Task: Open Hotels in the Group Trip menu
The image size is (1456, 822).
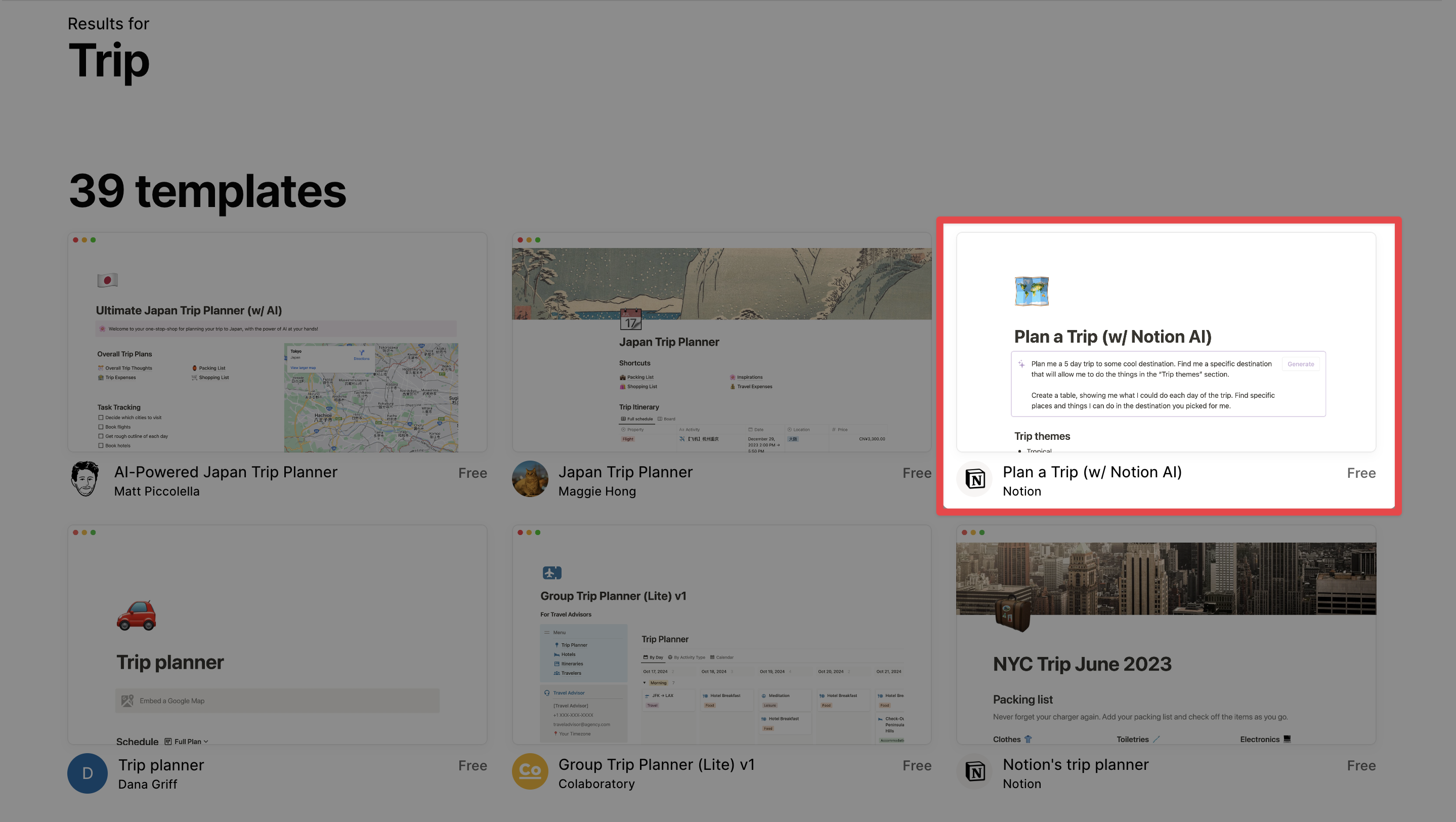Action: point(565,654)
